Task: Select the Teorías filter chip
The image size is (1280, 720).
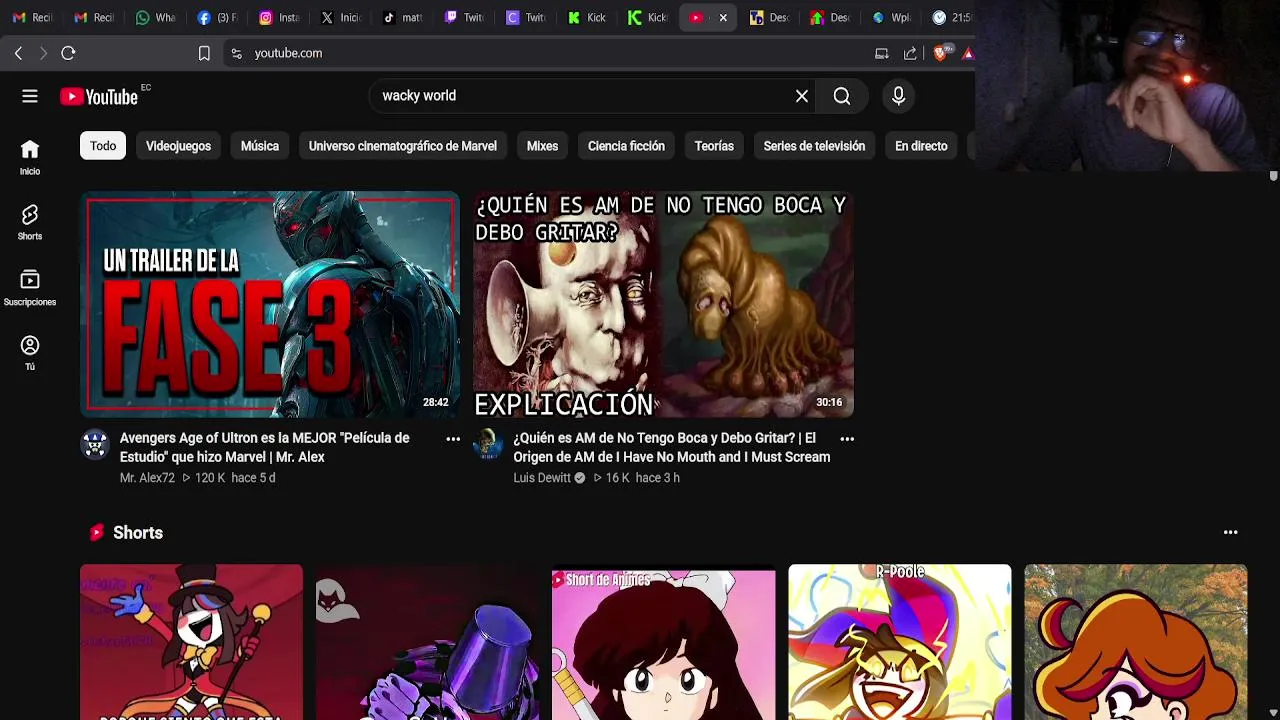Action: (x=714, y=146)
